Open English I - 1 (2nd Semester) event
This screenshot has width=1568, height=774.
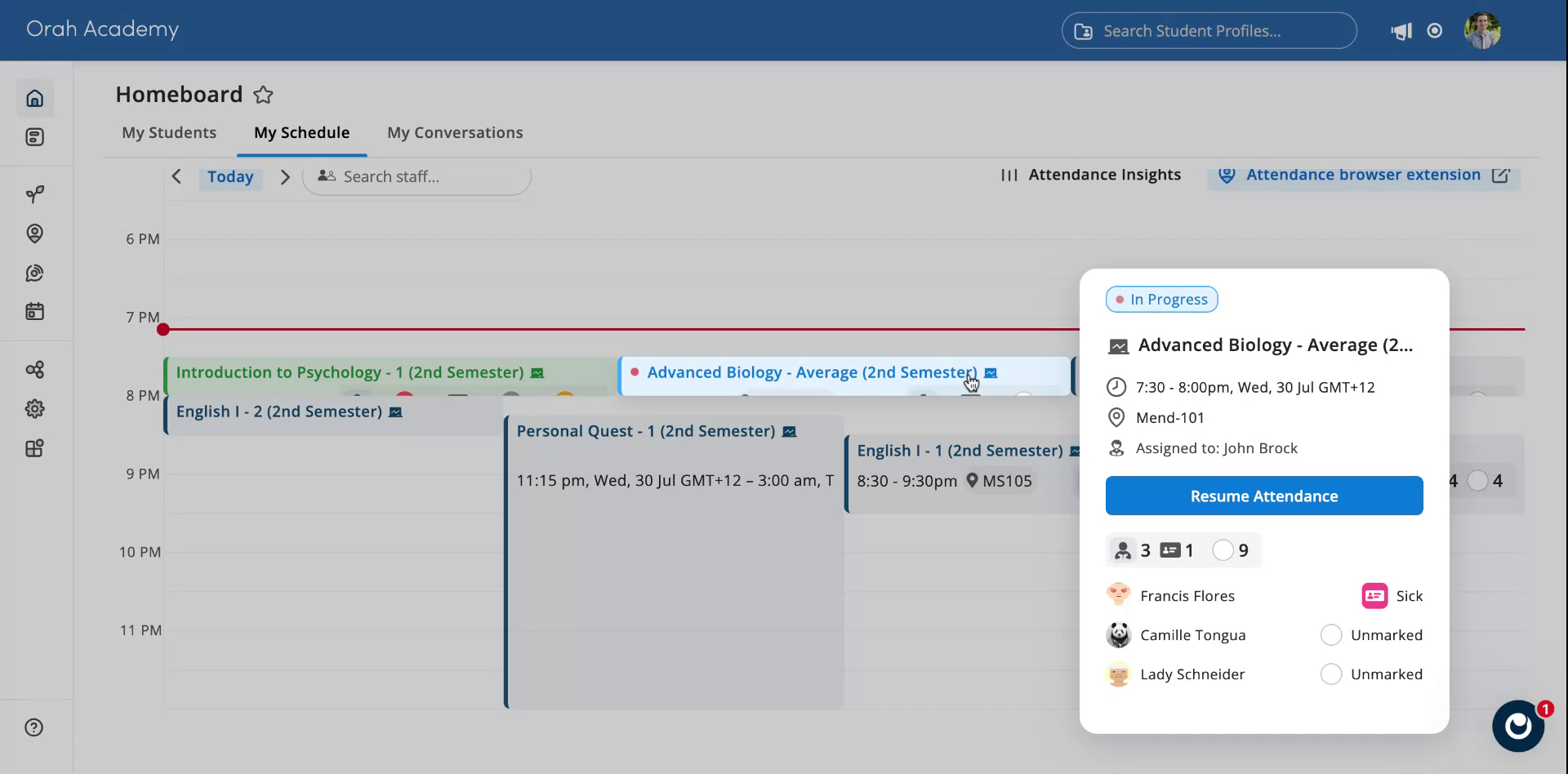pyautogui.click(x=961, y=474)
